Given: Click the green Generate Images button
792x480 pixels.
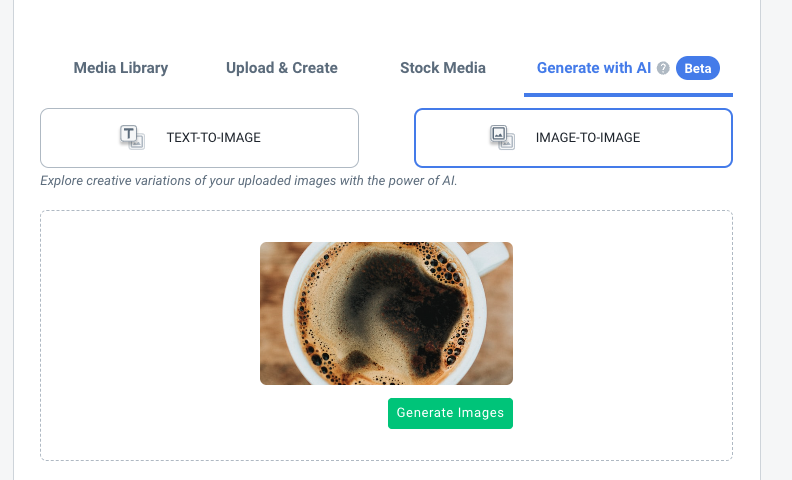Looking at the screenshot, I should [x=450, y=413].
